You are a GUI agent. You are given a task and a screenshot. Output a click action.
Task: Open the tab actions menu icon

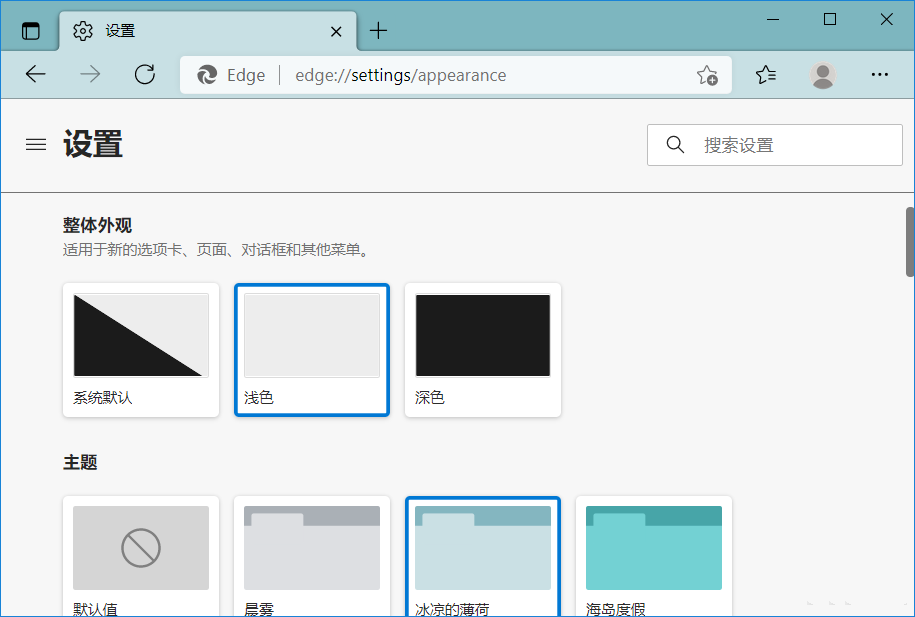tap(30, 30)
